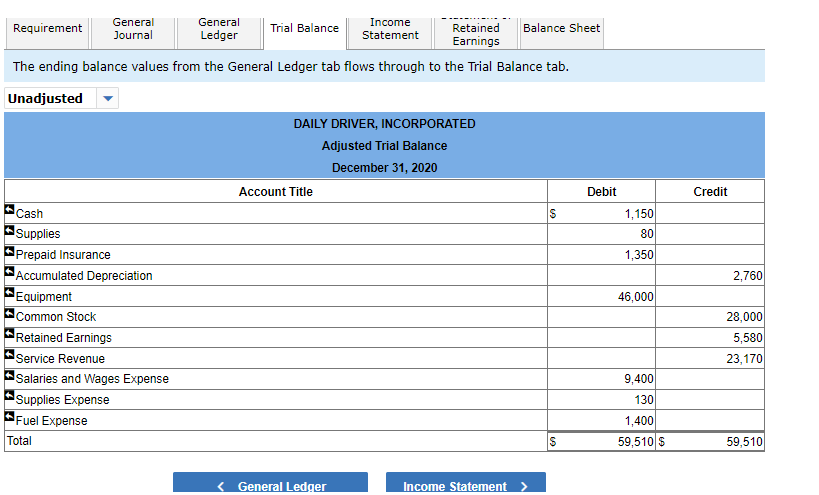Click the icon beside Salaries and Wages Expense
The width and height of the screenshot is (819, 495).
pyautogui.click(x=9, y=375)
